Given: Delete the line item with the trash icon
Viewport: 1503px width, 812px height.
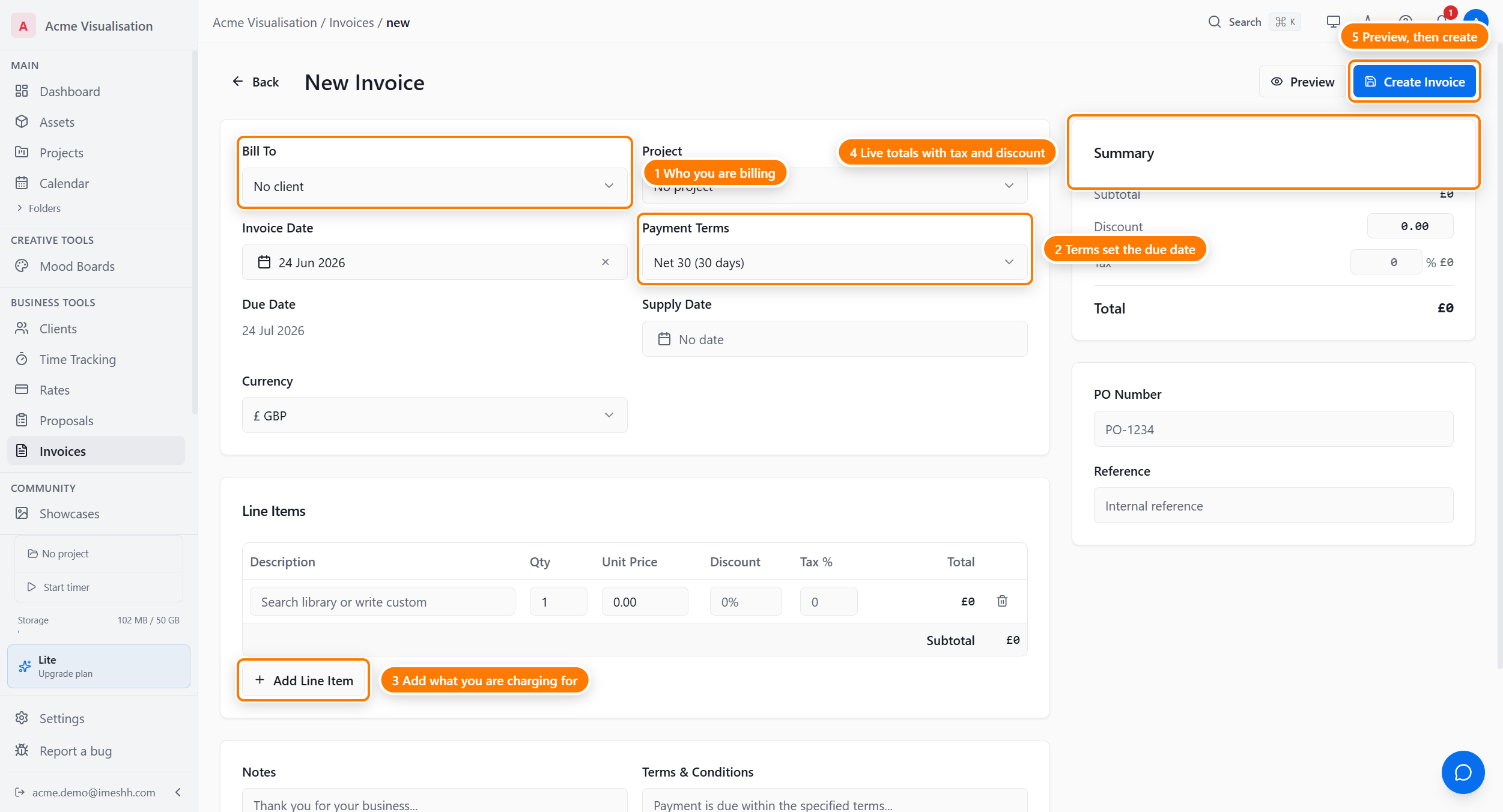Looking at the screenshot, I should (1002, 601).
